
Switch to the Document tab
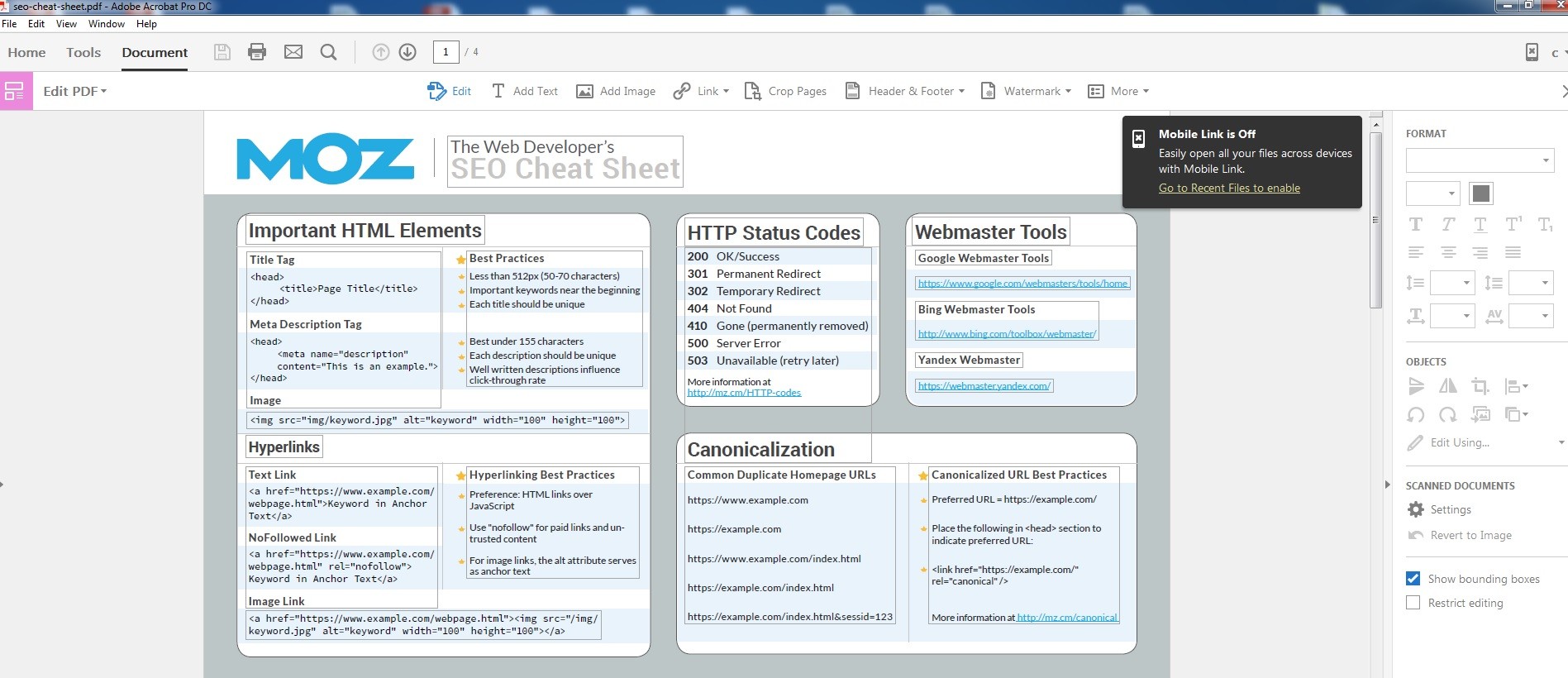click(x=155, y=52)
